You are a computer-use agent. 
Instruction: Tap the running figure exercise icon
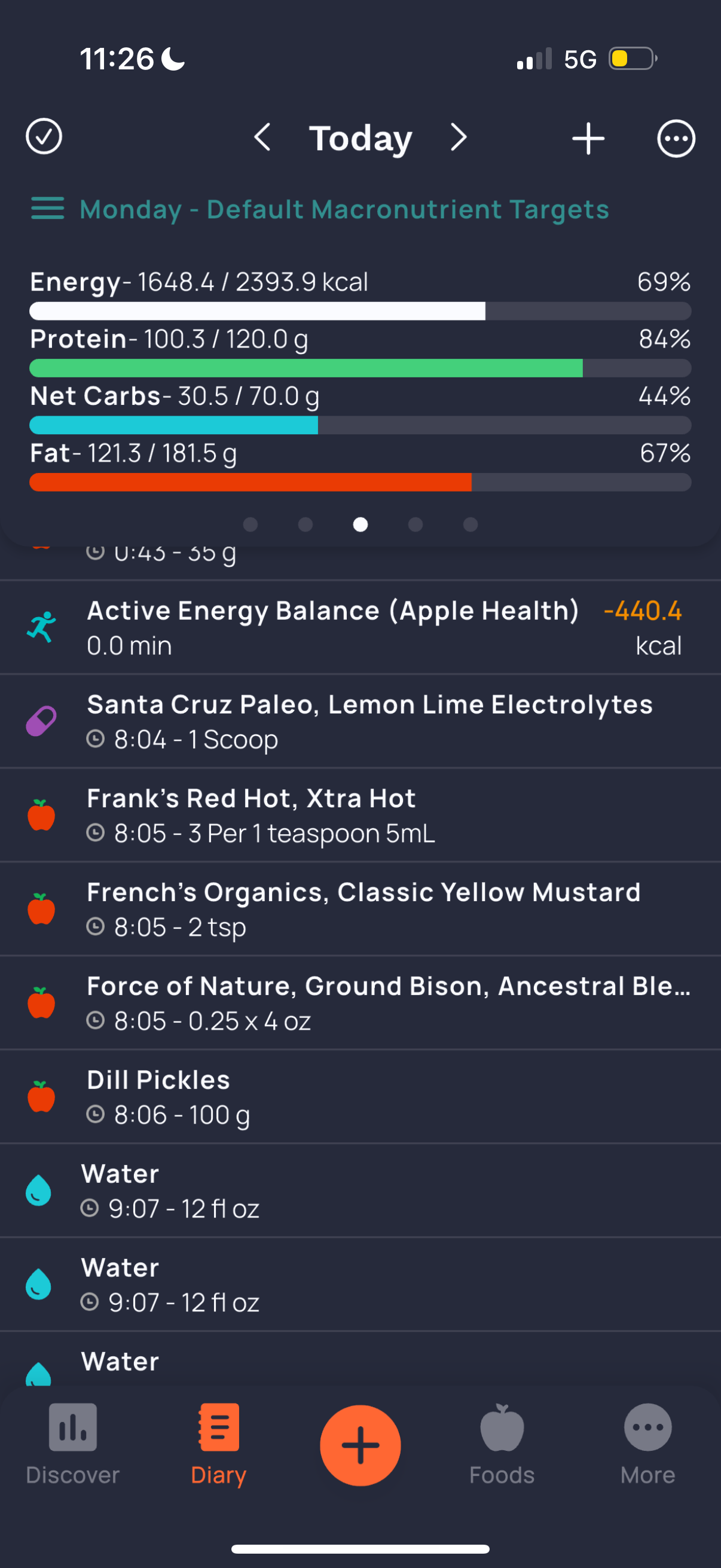(41, 627)
